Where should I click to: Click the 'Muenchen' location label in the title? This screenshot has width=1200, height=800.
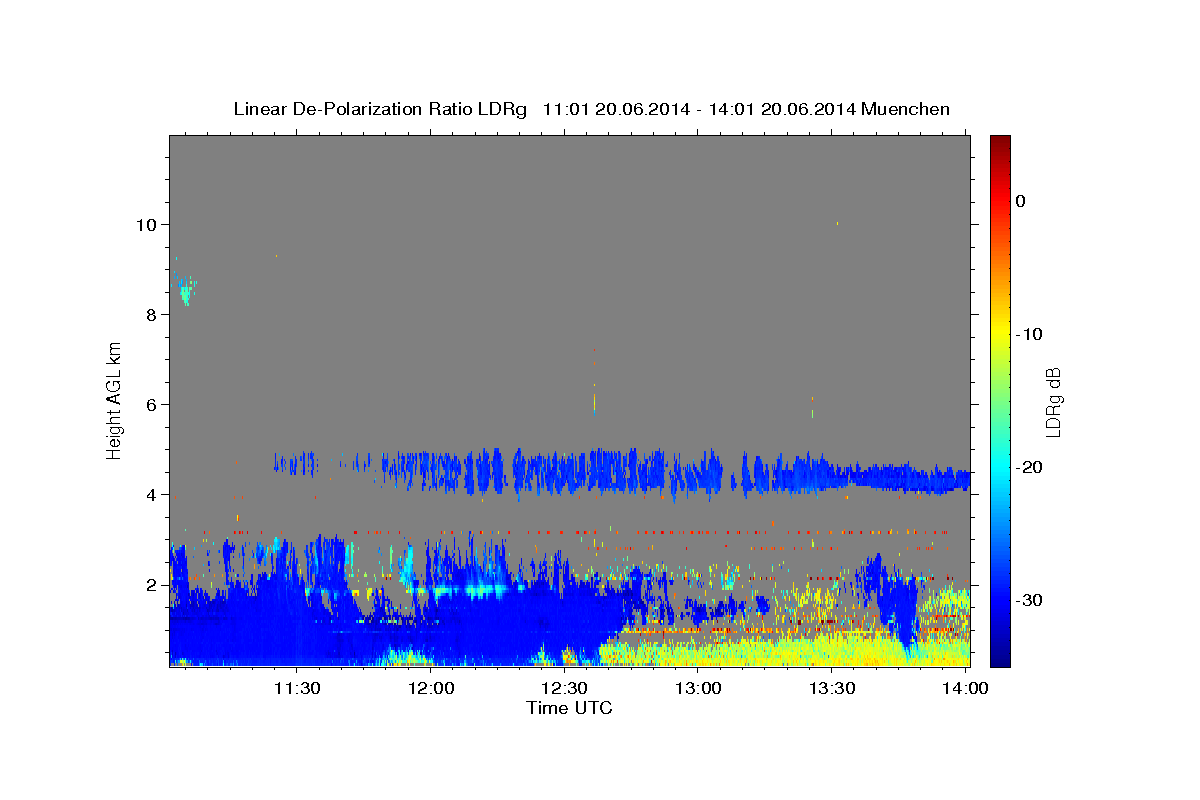pyautogui.click(x=905, y=109)
